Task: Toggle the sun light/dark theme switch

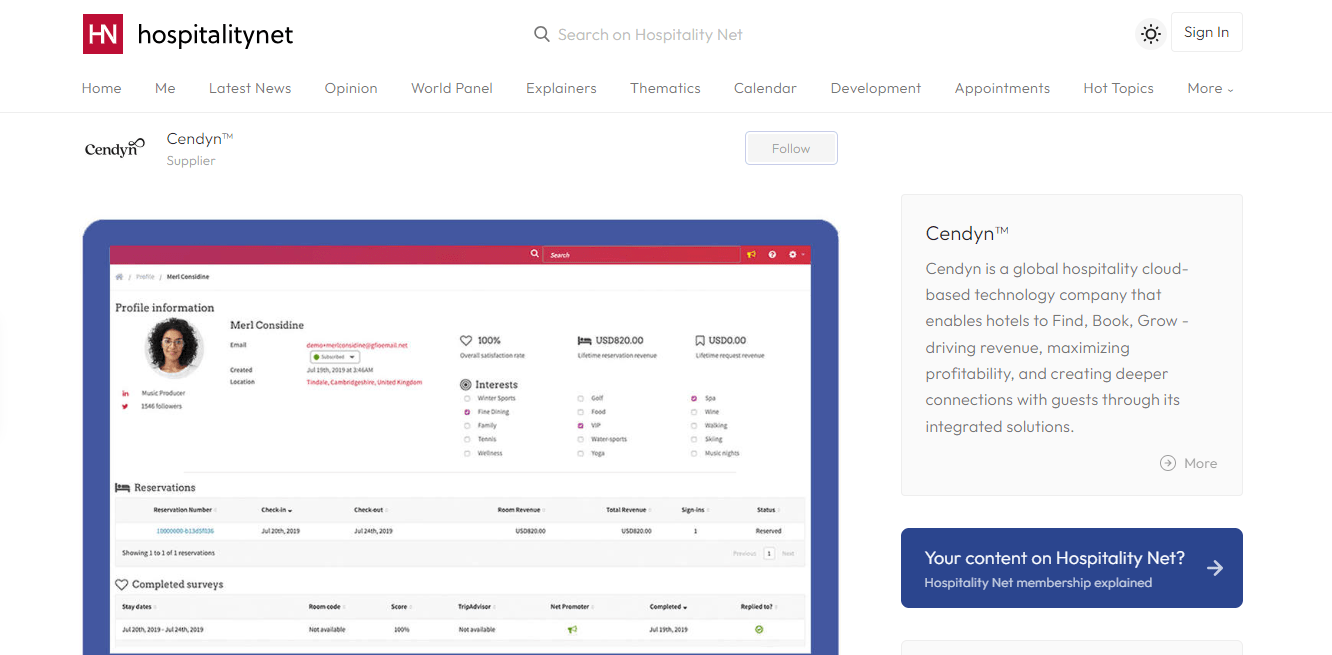Action: pyautogui.click(x=1151, y=34)
